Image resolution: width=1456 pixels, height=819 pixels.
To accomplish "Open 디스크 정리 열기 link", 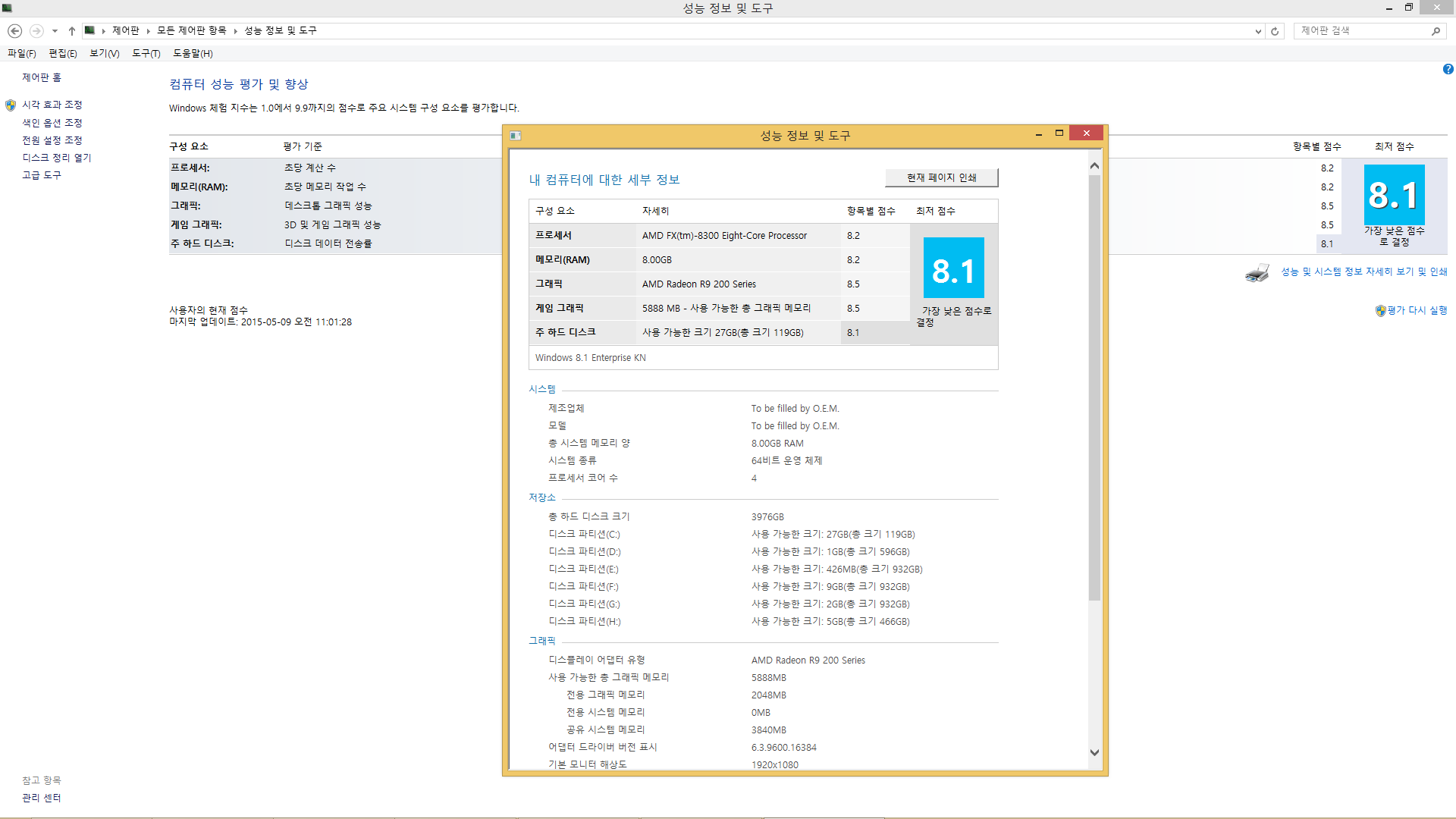I will 57,158.
